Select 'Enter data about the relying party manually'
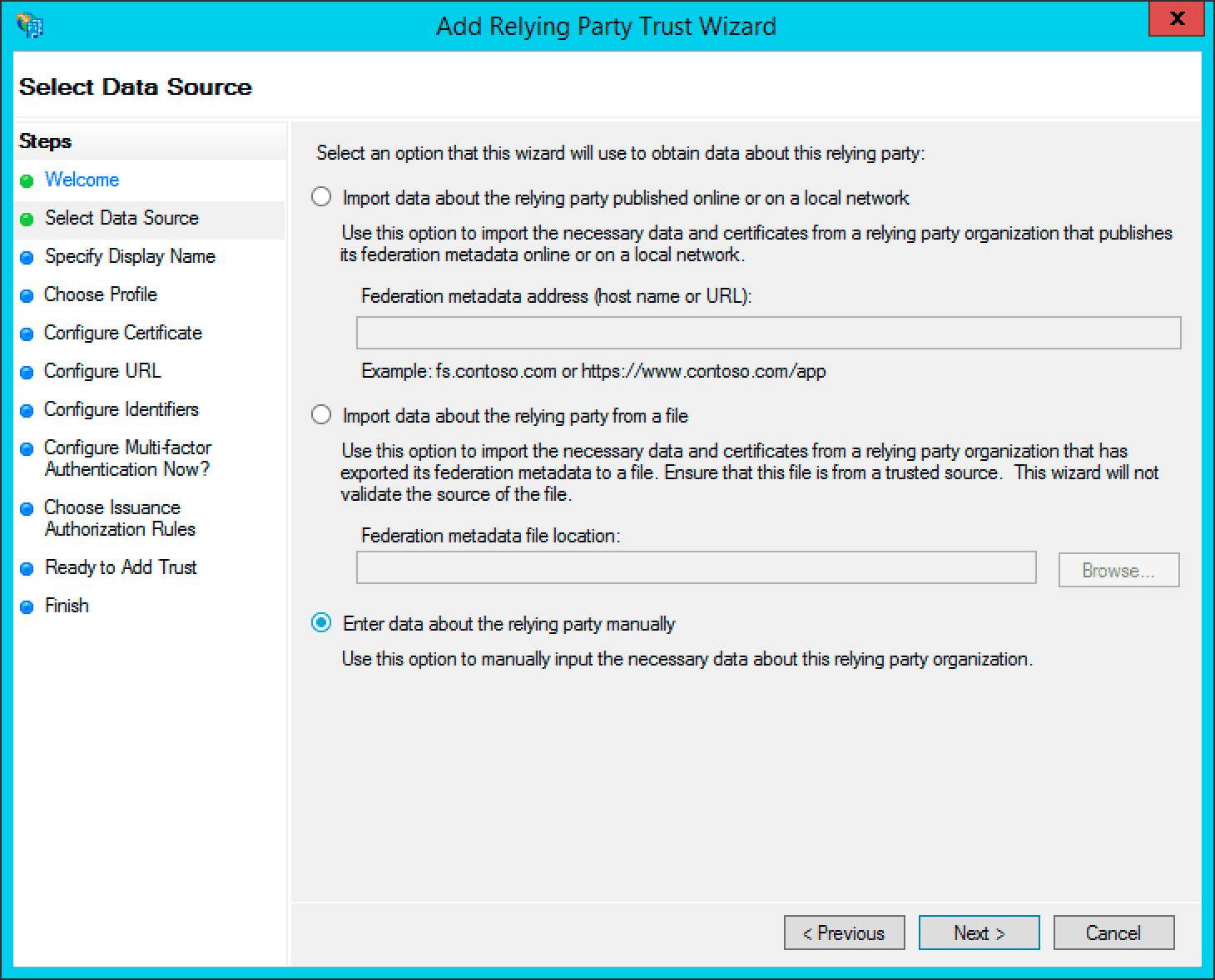Image resolution: width=1215 pixels, height=980 pixels. point(321,623)
